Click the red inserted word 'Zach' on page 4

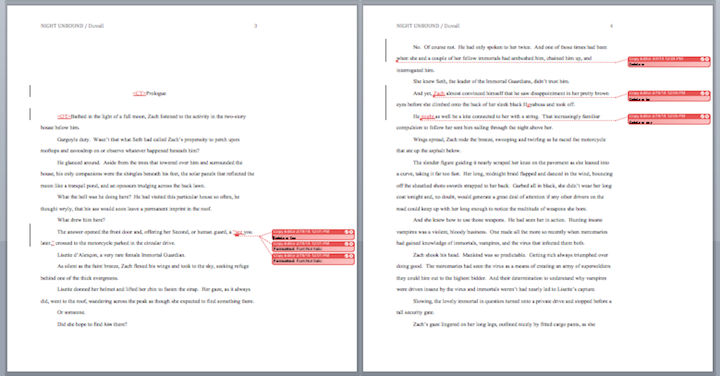439,94
